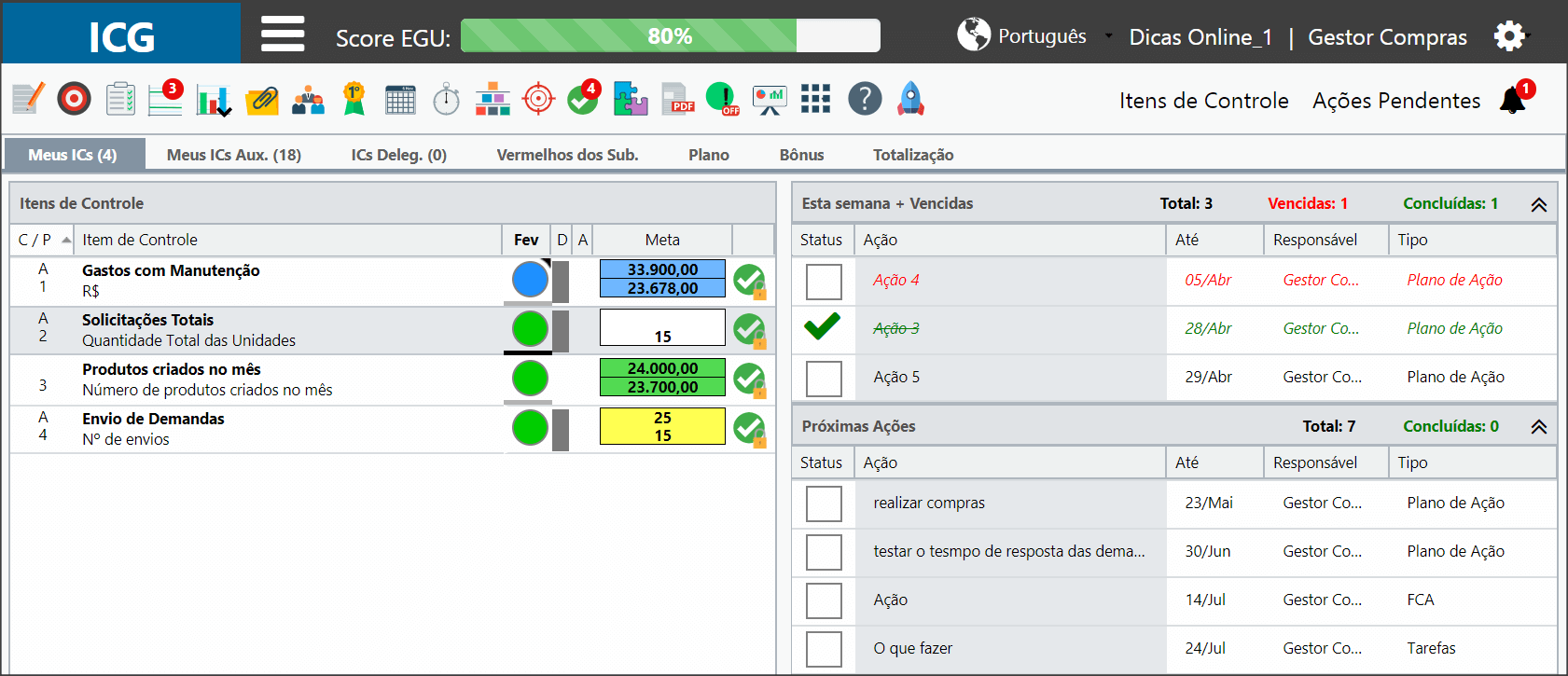The height and width of the screenshot is (676, 1568).
Task: Open the Ações Pendentes link
Action: pyautogui.click(x=1396, y=100)
